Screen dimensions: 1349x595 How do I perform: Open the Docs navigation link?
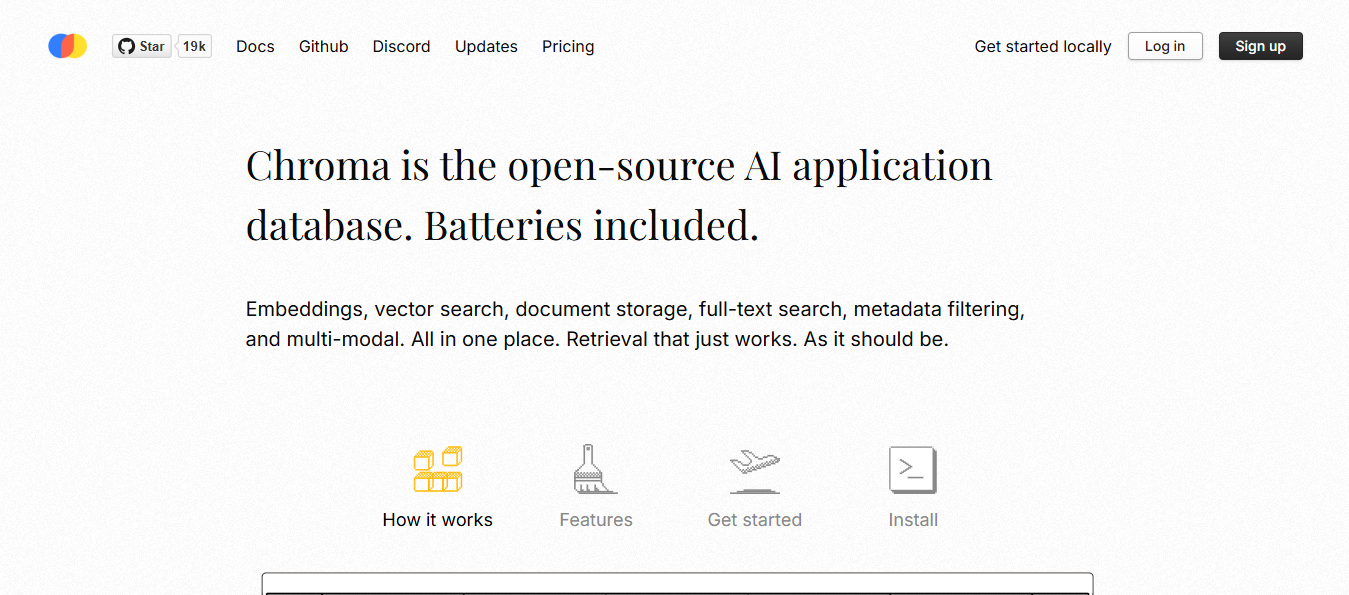(255, 46)
